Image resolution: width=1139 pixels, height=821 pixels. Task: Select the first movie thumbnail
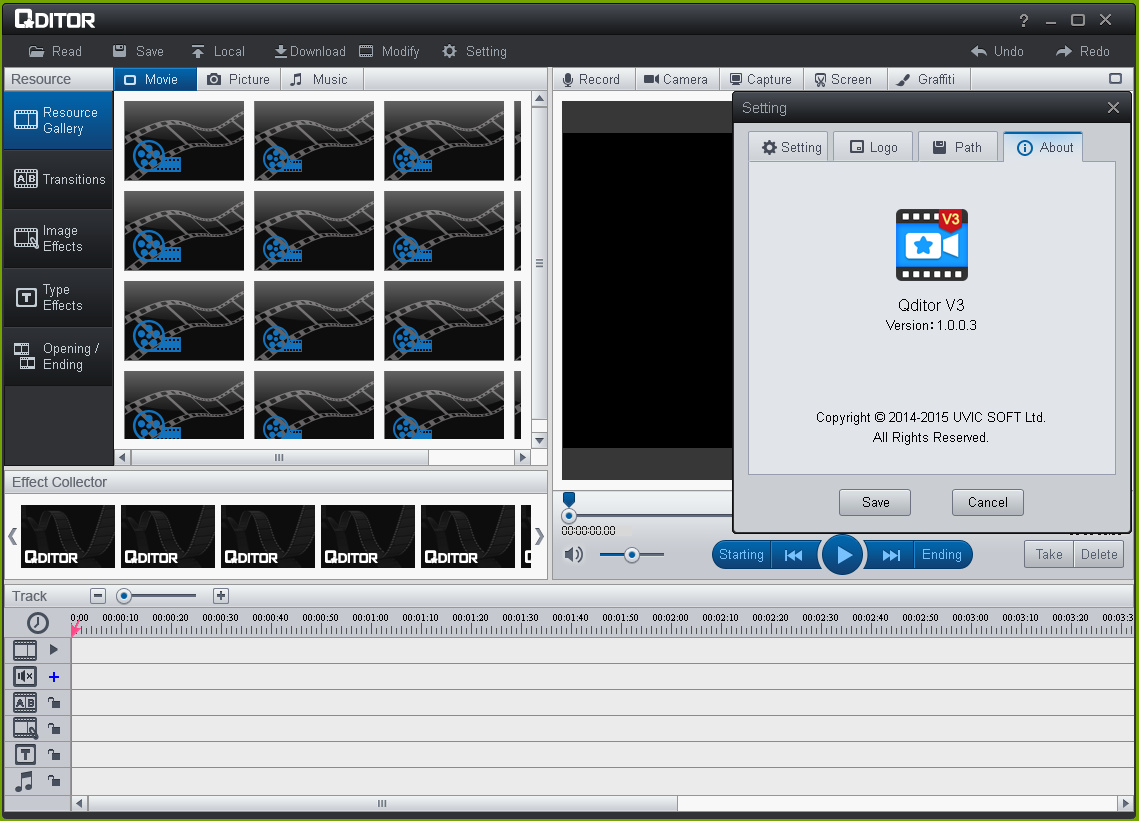(184, 141)
